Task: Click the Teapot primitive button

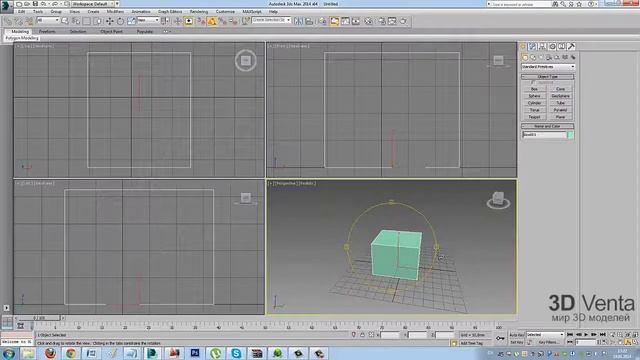Action: click(534, 117)
